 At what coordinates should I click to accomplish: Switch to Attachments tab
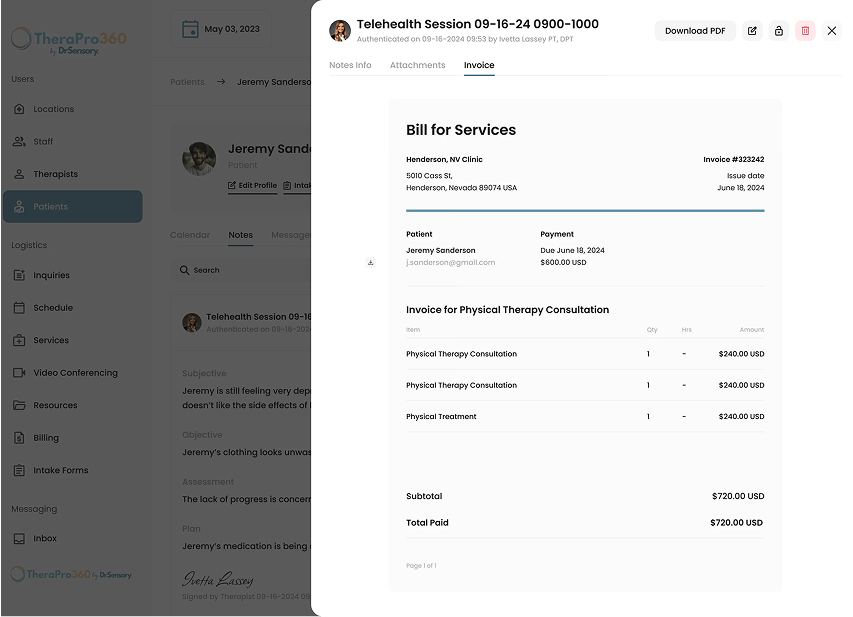417,65
